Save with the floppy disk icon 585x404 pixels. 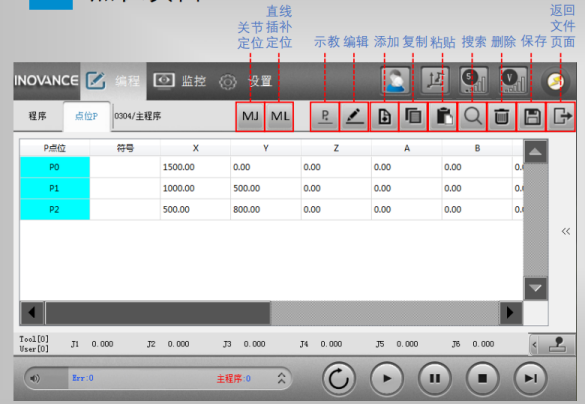pyautogui.click(x=531, y=116)
